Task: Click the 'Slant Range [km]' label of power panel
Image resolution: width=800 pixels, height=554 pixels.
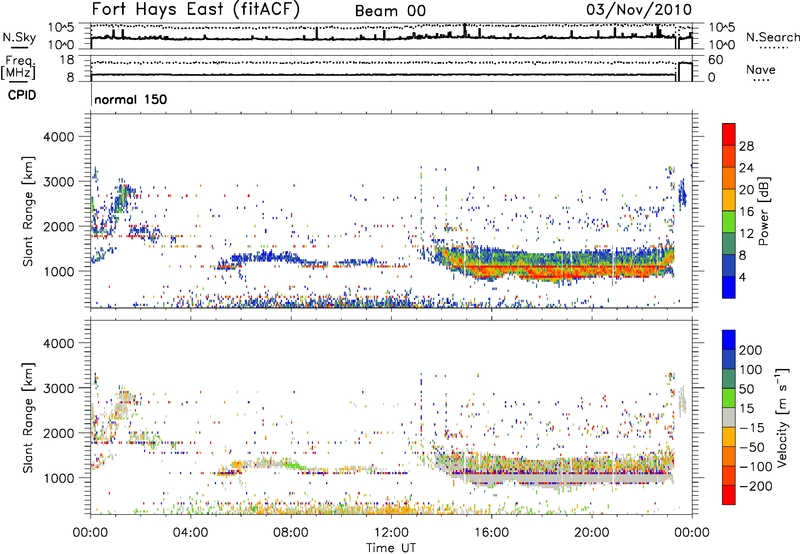Action: tap(28, 211)
